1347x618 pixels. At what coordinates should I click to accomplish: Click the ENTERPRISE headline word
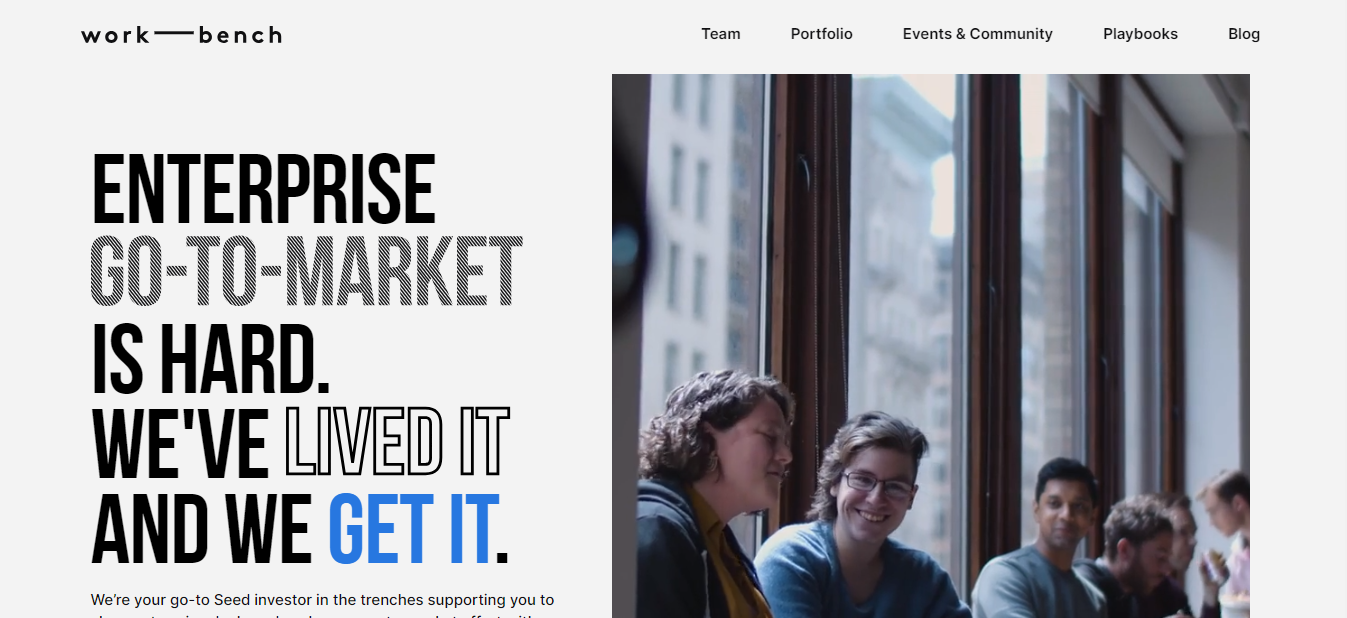264,189
